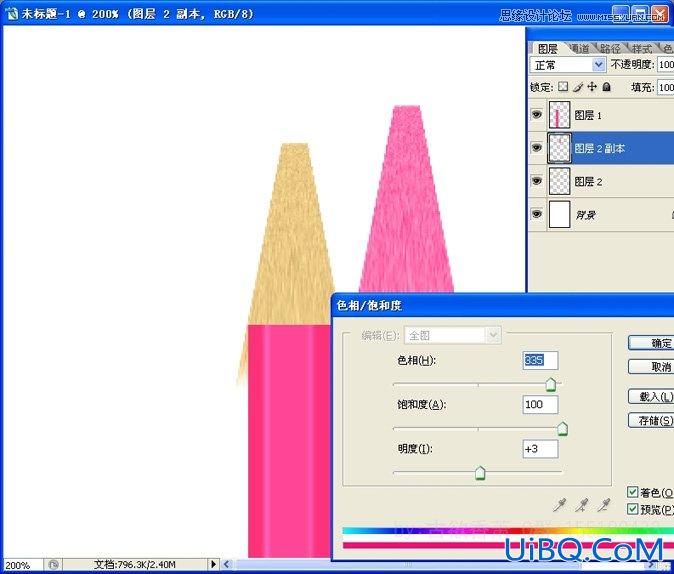Switch to the 通道 tab
Image resolution: width=674 pixels, height=574 pixels.
click(580, 49)
